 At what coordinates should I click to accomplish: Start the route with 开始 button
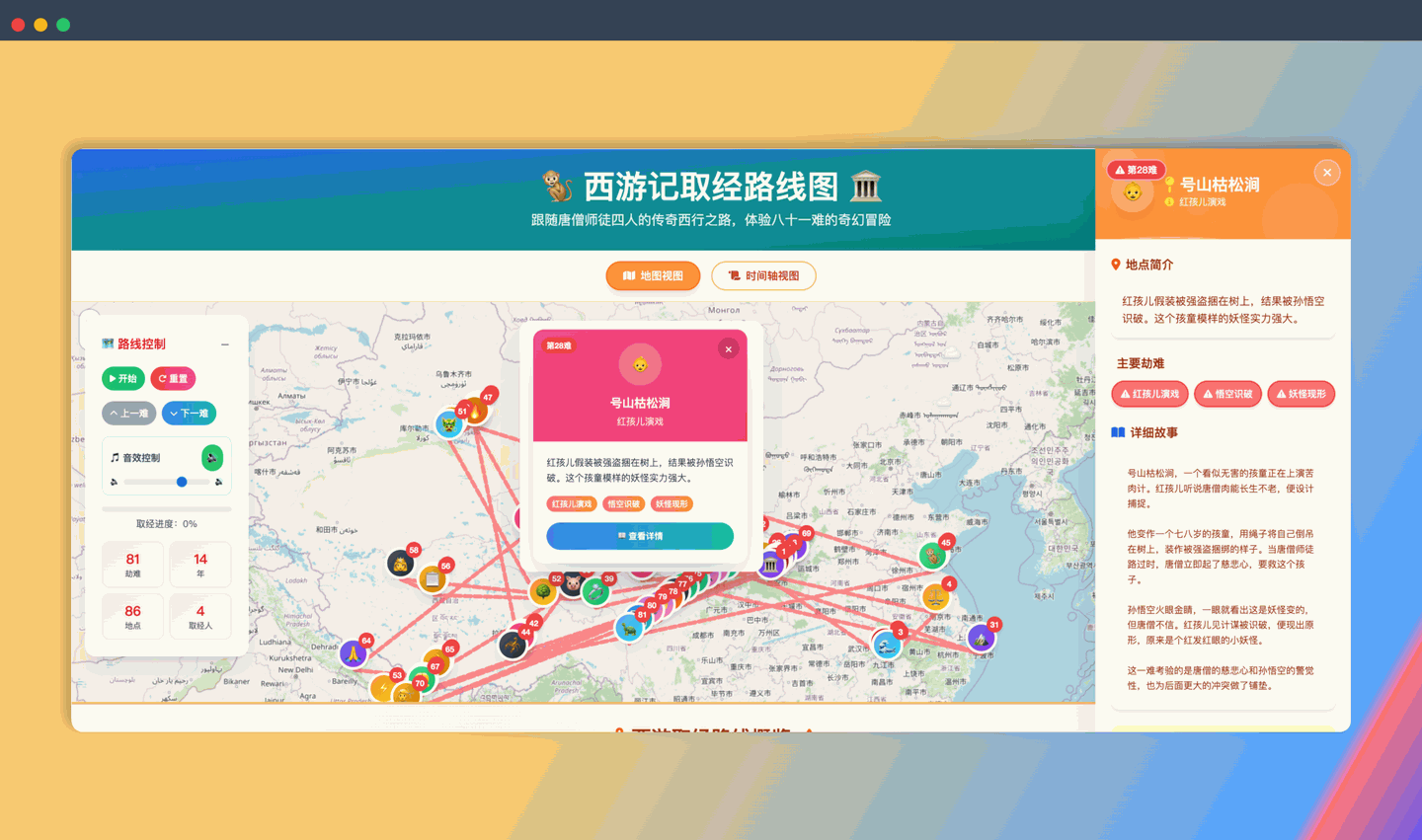click(x=123, y=378)
